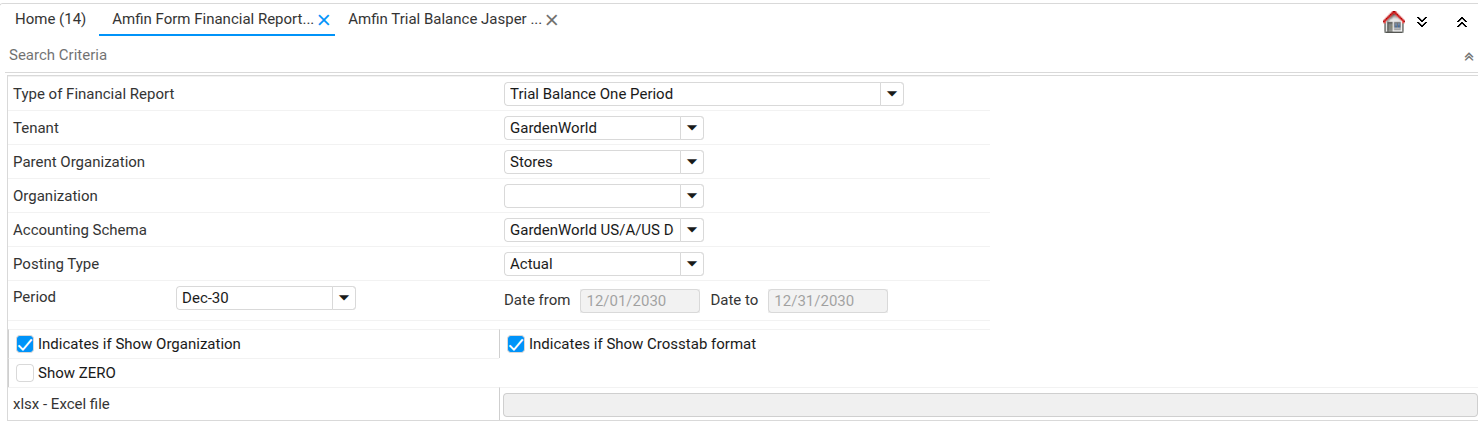Viewport: 1478px width, 425px height.
Task: Toggle Indicates if Show Crosstab format checkbox
Action: point(516,344)
